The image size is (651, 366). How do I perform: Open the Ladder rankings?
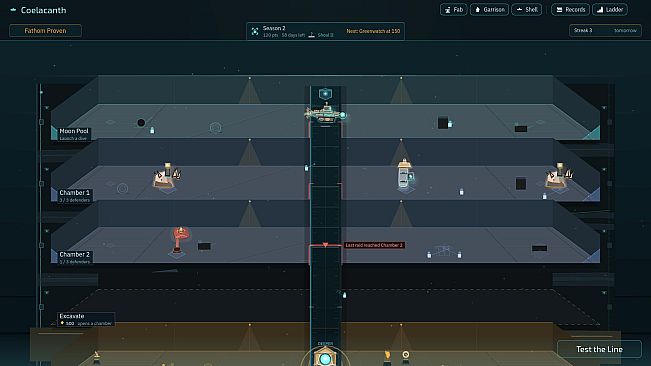click(609, 10)
